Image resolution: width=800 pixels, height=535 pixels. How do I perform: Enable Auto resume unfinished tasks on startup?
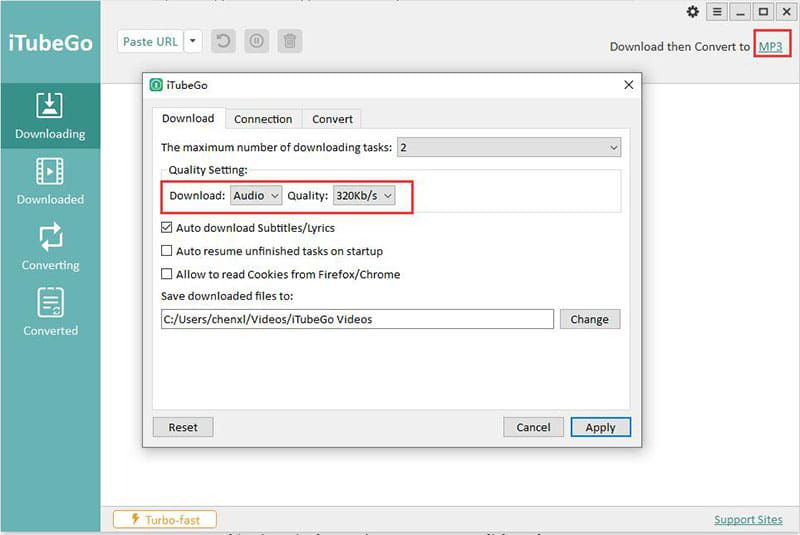tap(166, 250)
